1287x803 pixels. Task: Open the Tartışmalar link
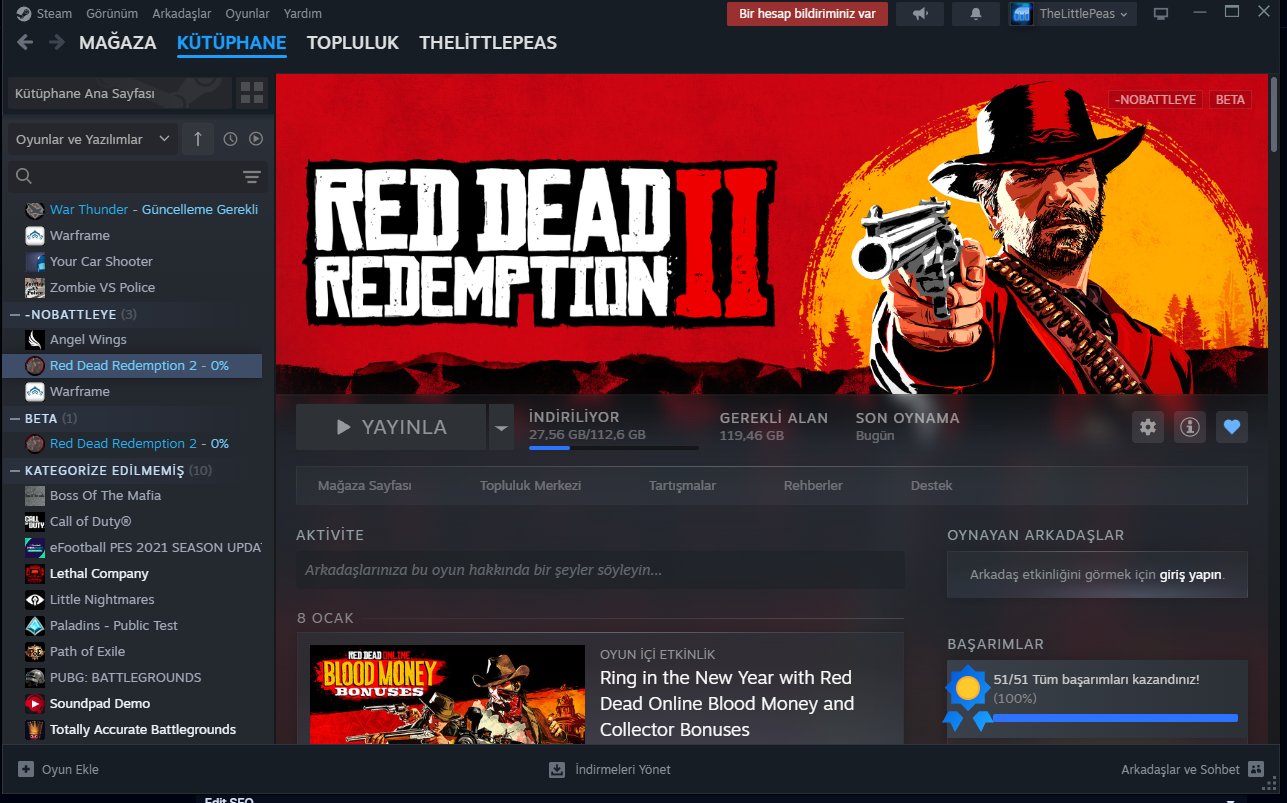pyautogui.click(x=683, y=486)
